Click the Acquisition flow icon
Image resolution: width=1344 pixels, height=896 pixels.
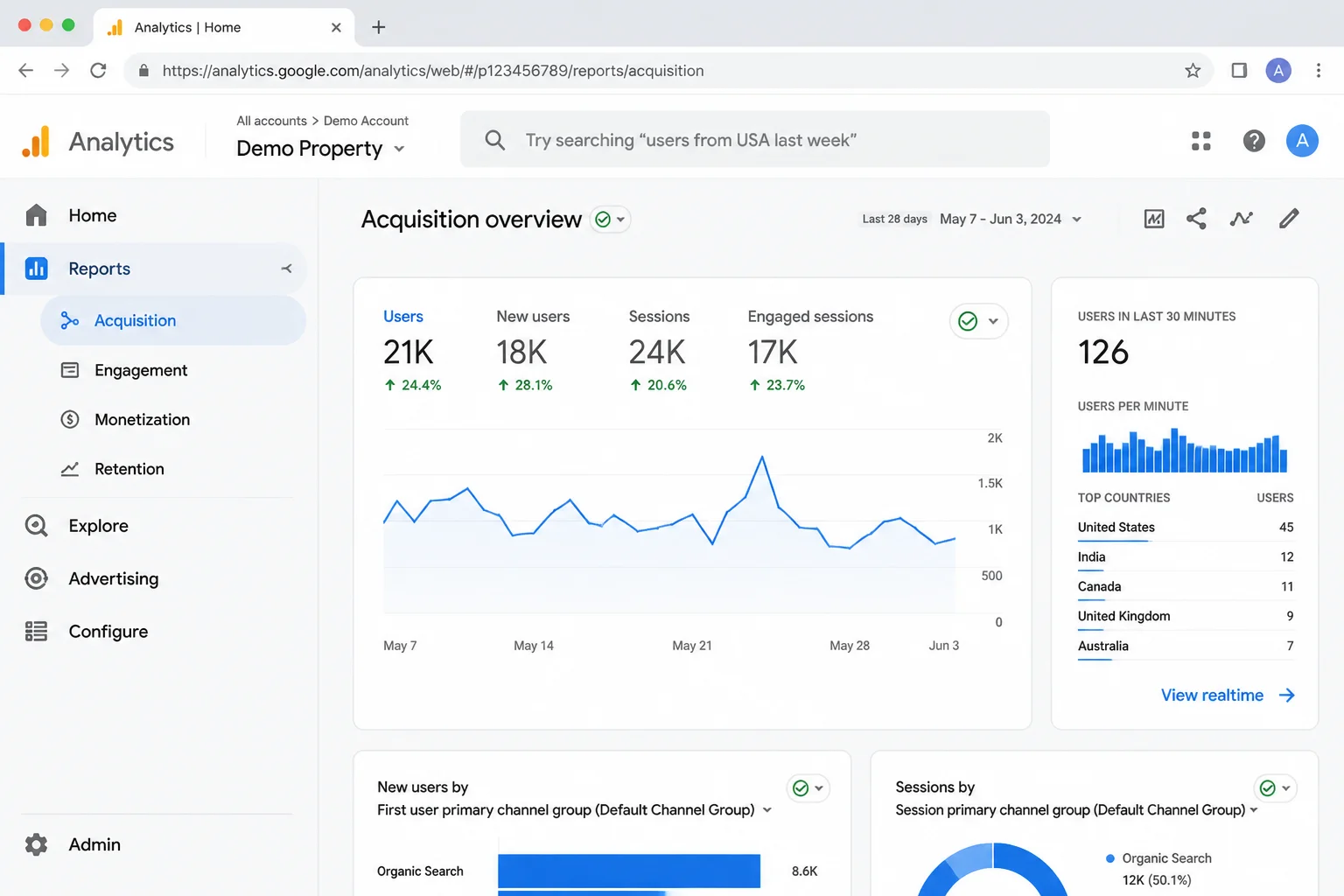[x=70, y=321]
